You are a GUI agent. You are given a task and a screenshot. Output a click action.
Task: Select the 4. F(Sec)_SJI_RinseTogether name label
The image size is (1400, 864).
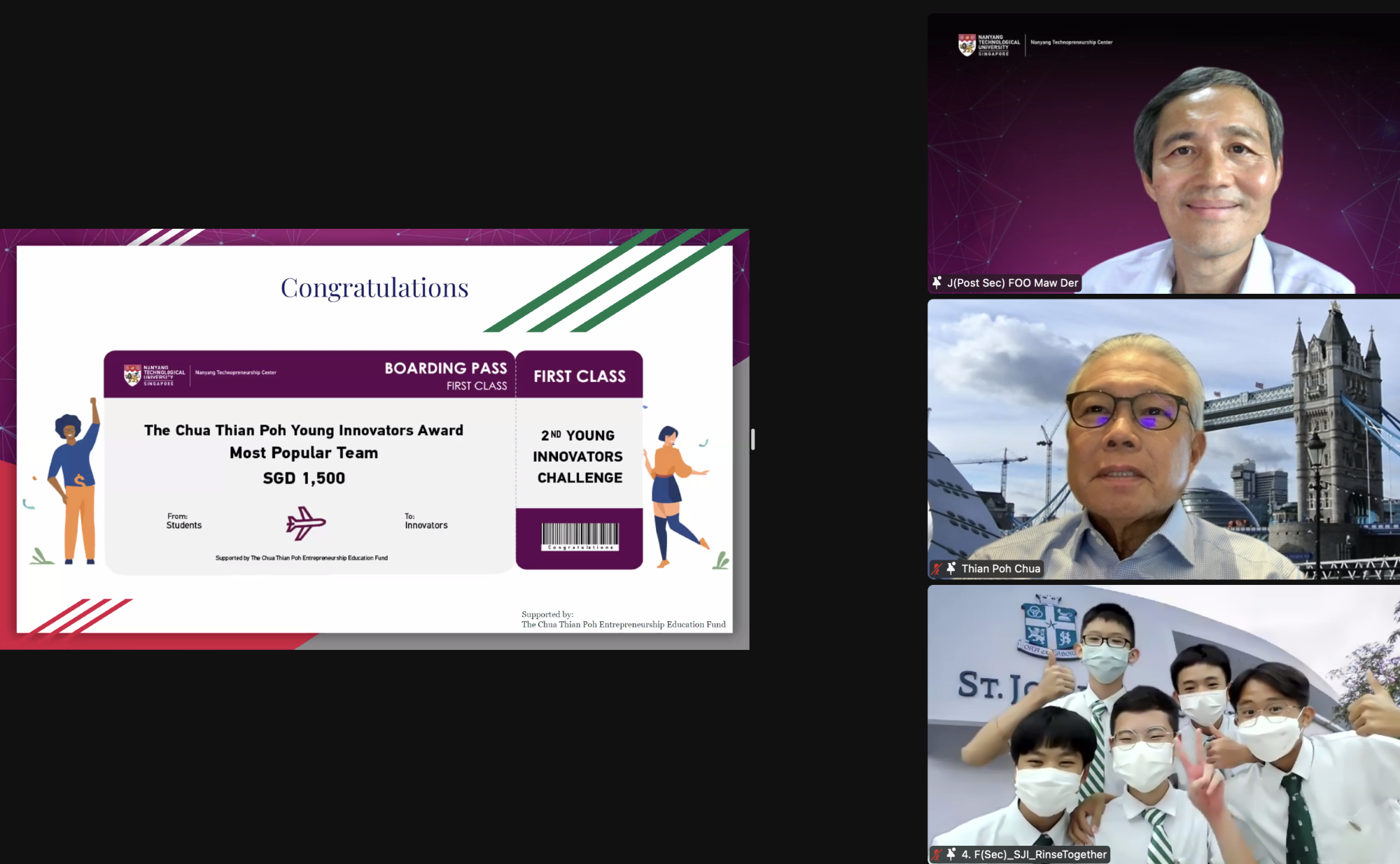point(1033,854)
